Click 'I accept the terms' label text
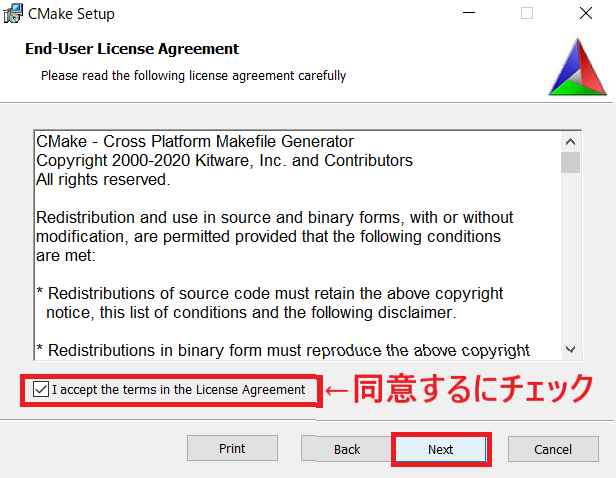The image size is (616, 478). click(178, 390)
